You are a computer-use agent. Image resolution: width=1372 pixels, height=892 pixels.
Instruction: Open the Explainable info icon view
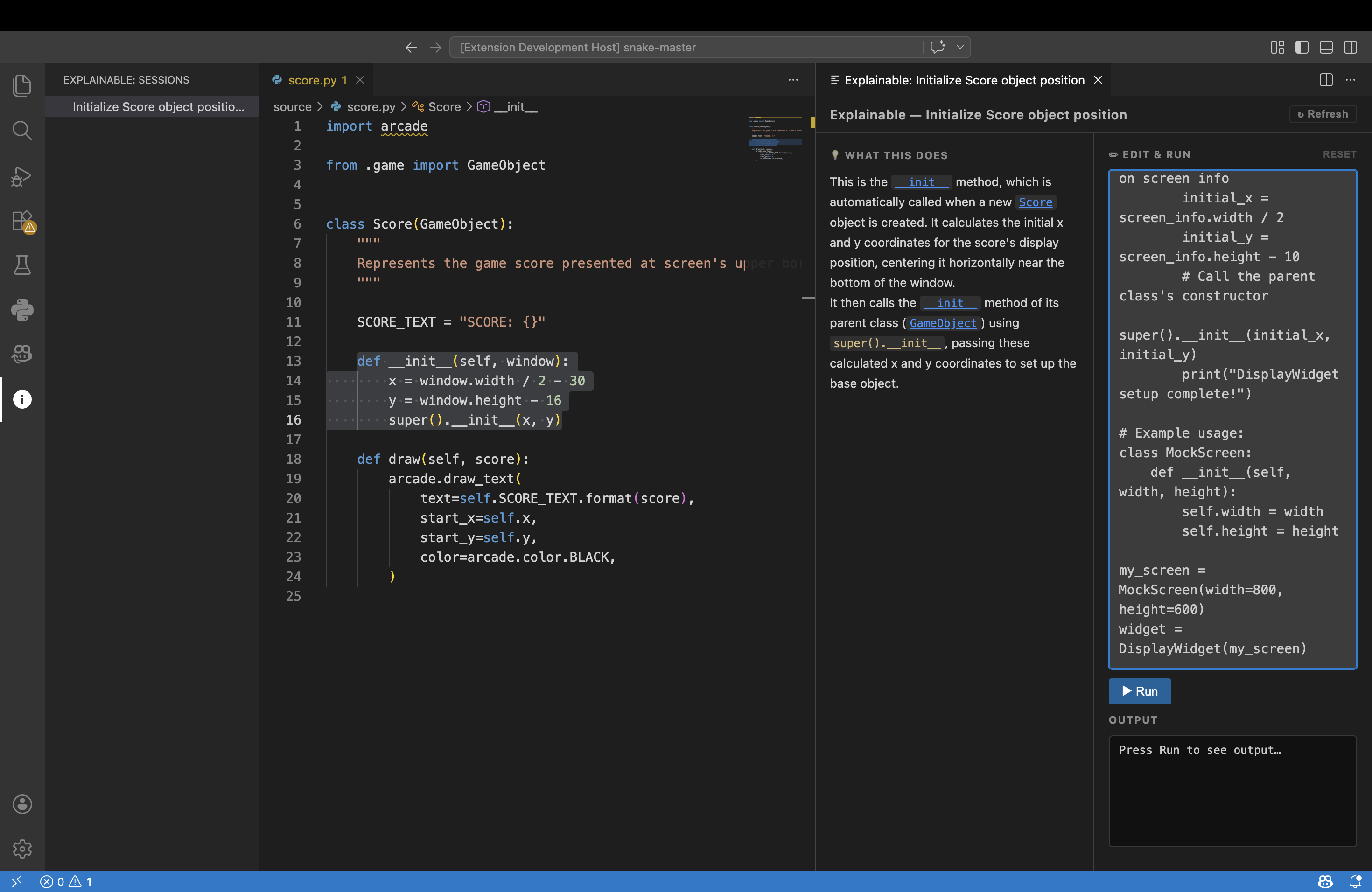[x=22, y=399]
